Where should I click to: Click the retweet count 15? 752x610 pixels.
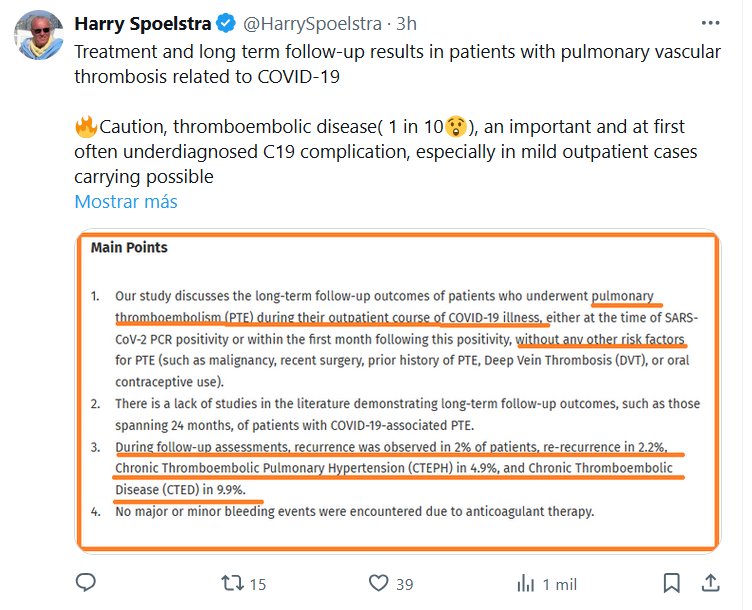(258, 583)
